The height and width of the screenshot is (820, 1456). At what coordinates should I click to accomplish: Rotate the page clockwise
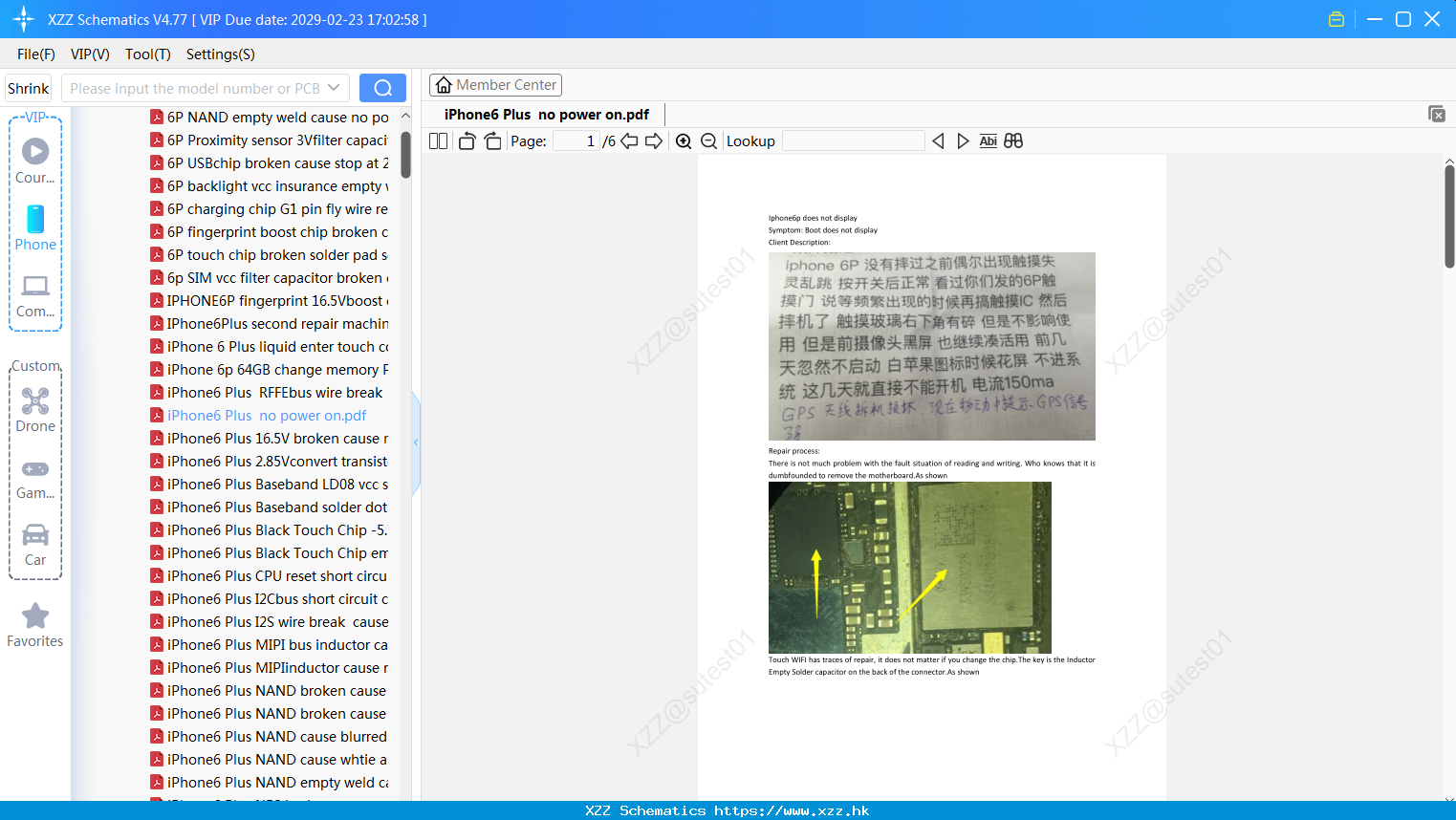[x=492, y=141]
